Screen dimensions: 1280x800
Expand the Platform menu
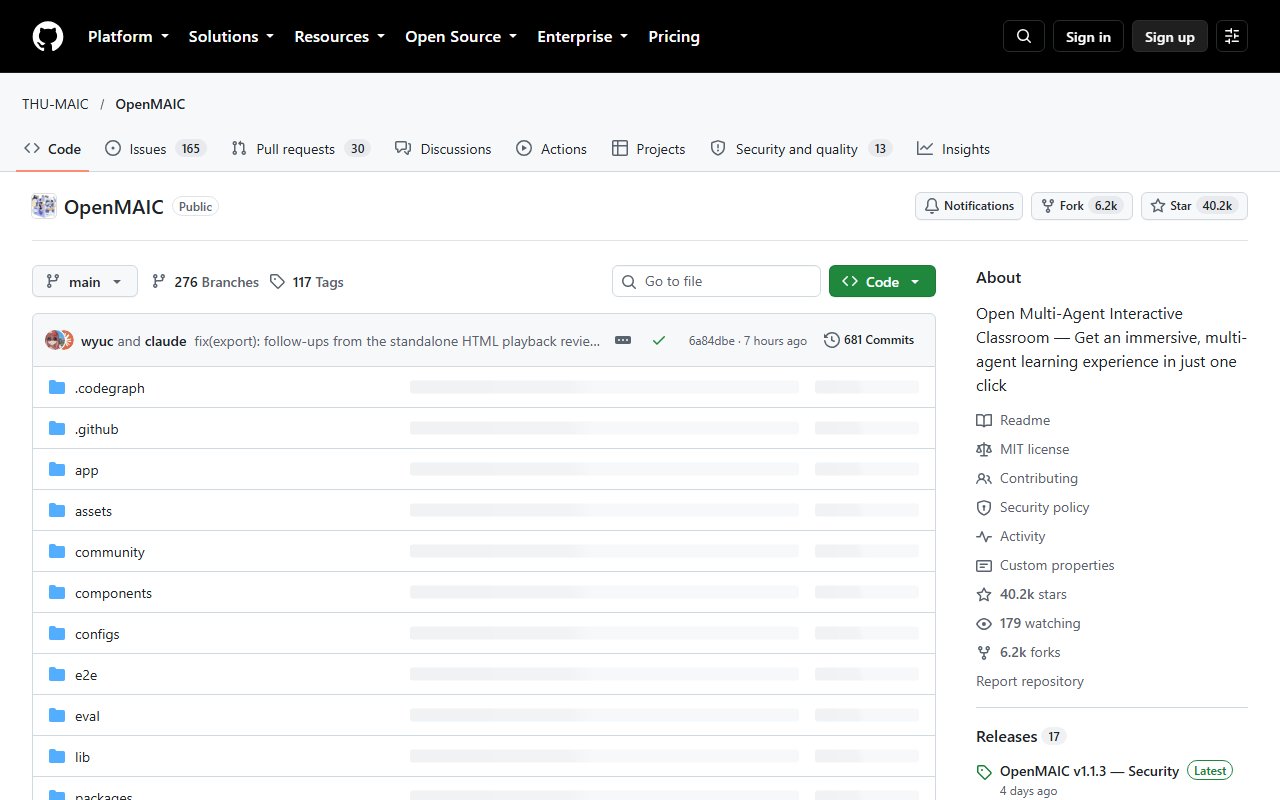pos(128,37)
